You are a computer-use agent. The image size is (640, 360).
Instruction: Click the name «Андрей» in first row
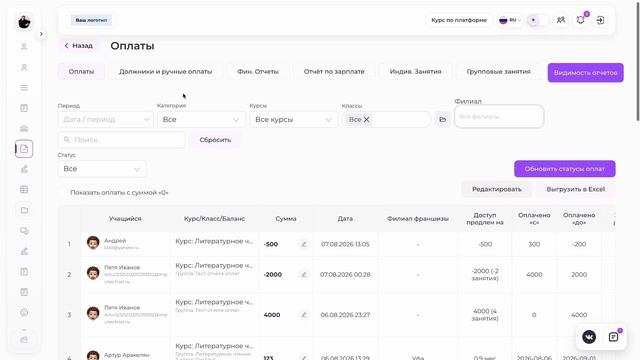(115, 240)
